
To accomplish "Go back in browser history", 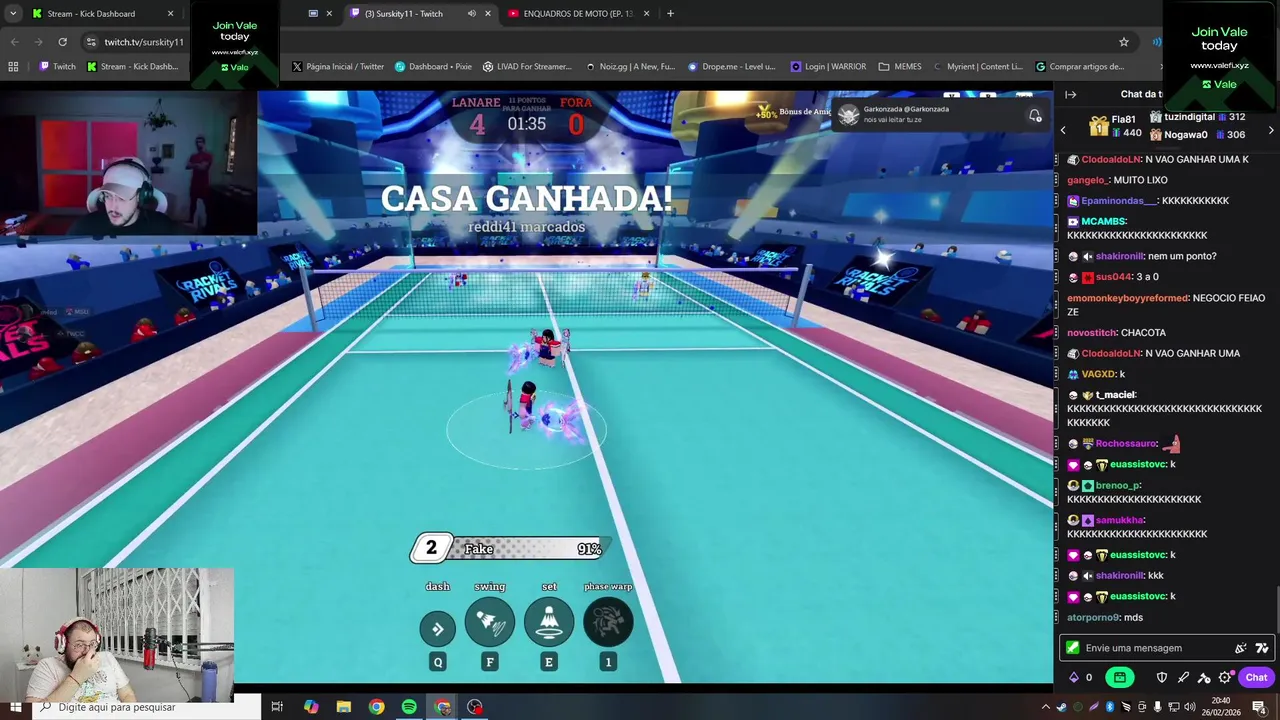I will pyautogui.click(x=14, y=42).
